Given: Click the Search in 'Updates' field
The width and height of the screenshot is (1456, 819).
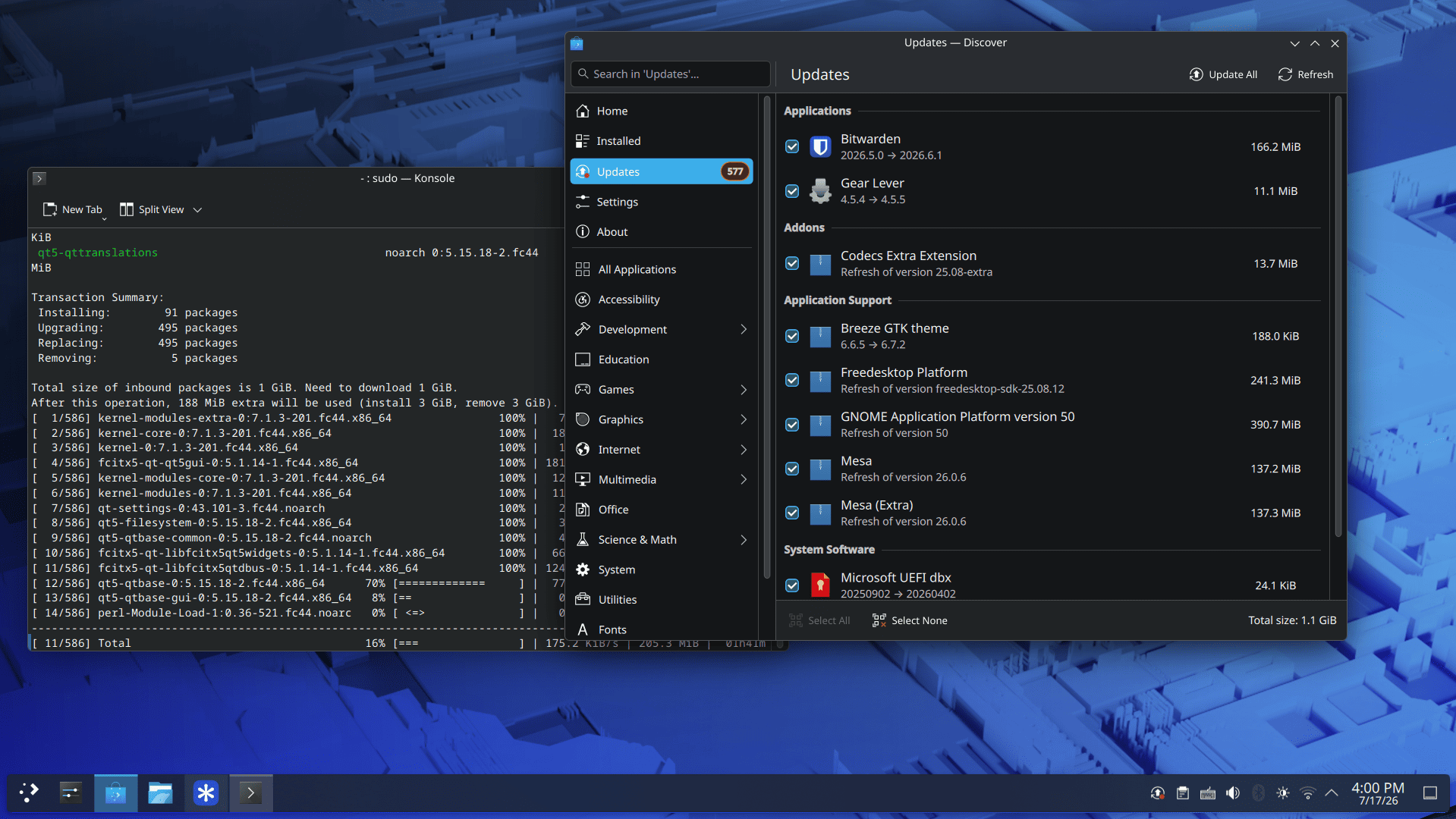Looking at the screenshot, I should point(670,74).
